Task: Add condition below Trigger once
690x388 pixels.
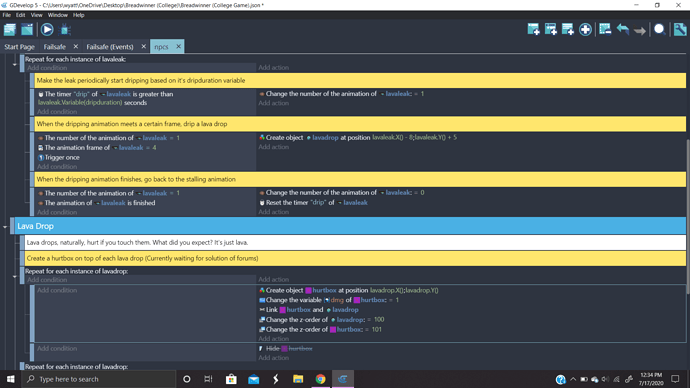Action: (57, 167)
